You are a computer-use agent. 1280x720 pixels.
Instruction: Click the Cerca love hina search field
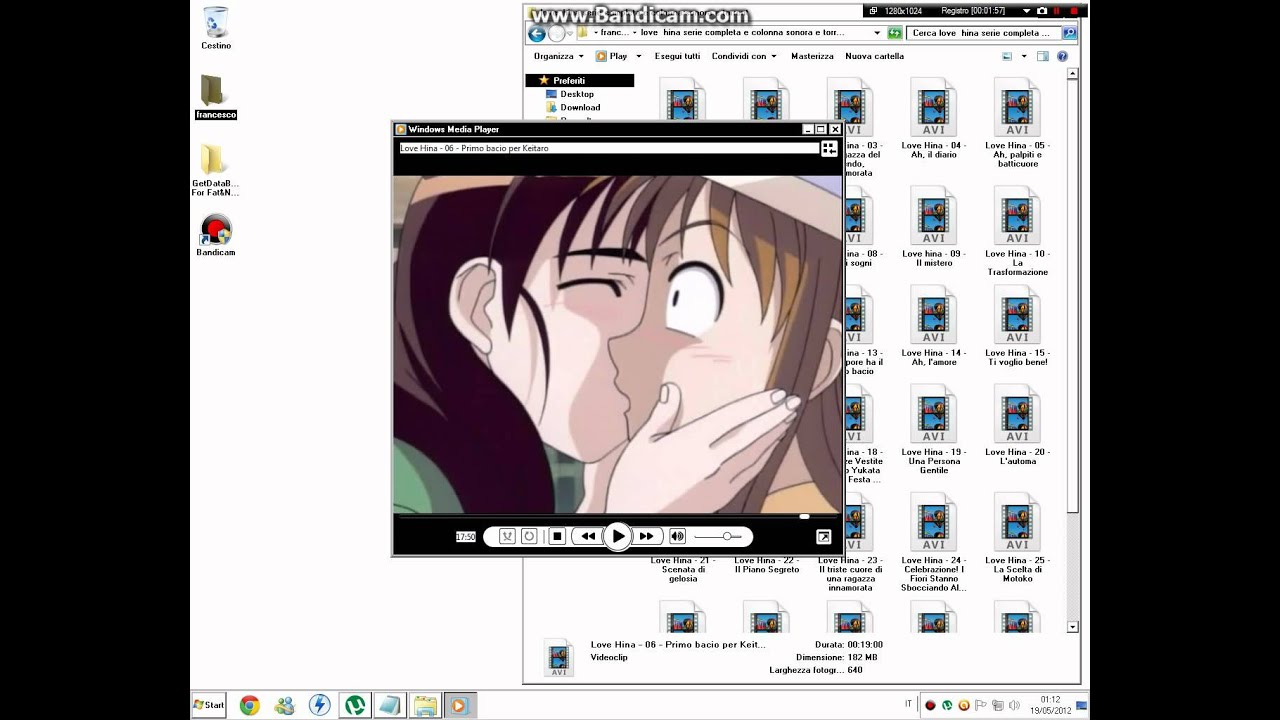tap(984, 33)
